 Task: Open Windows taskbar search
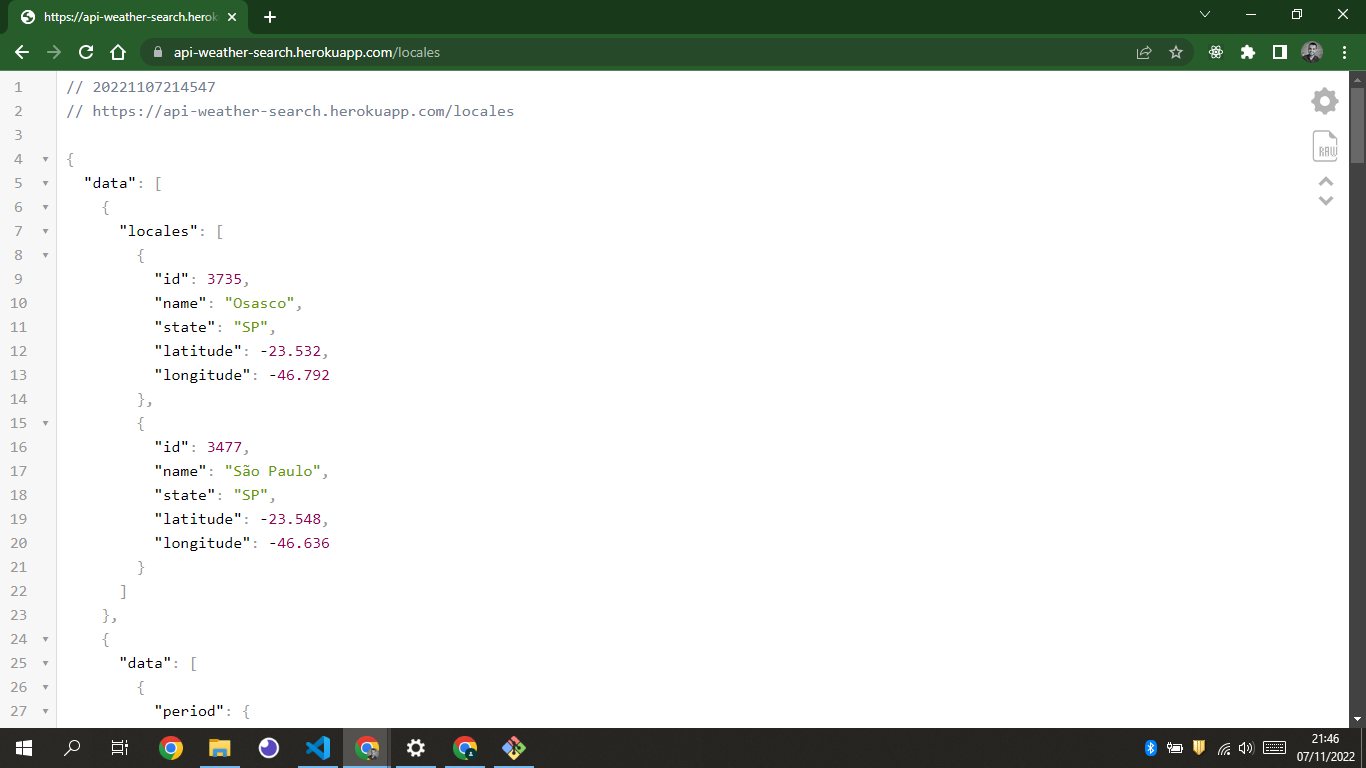click(x=72, y=748)
